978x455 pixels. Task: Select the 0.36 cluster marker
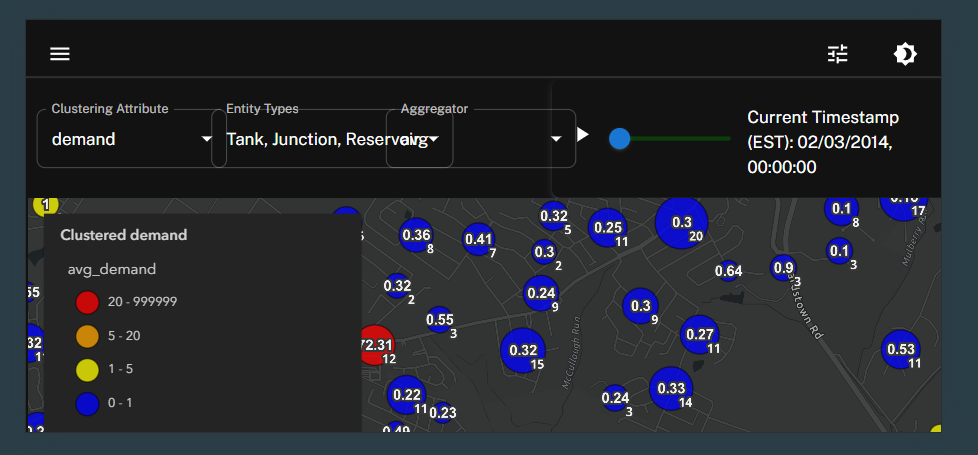coord(417,235)
